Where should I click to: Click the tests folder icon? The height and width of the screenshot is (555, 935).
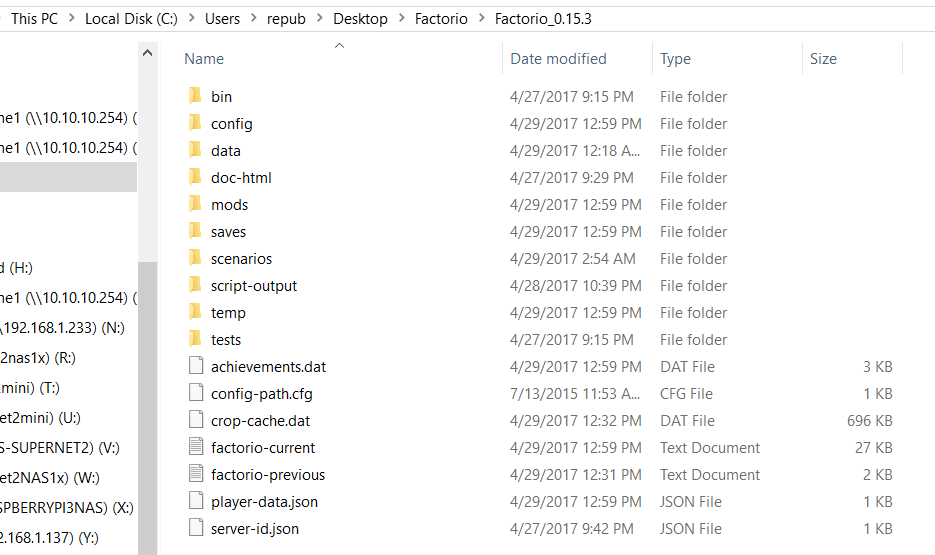coord(195,339)
